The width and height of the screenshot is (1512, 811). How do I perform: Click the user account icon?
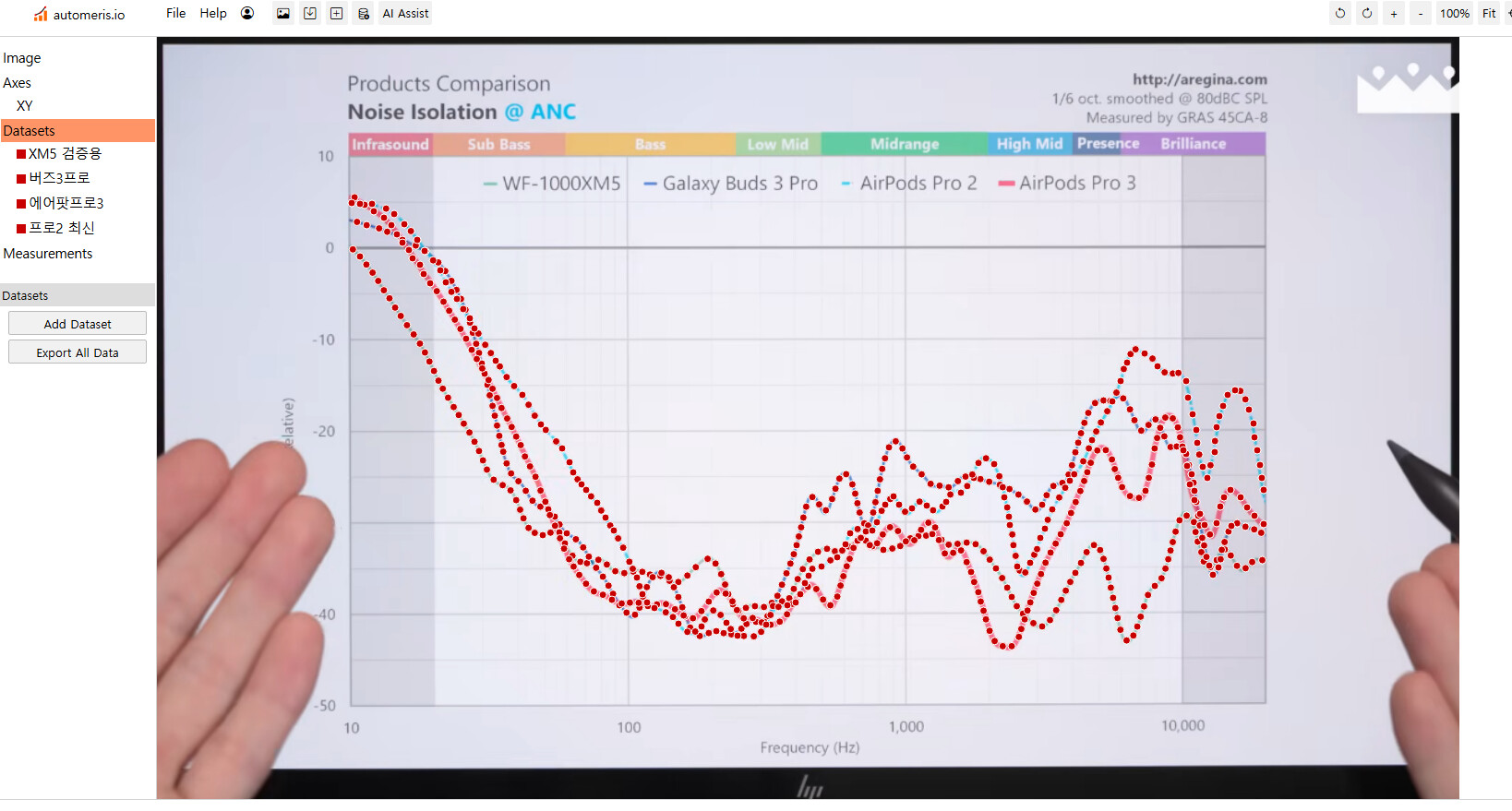click(x=247, y=13)
